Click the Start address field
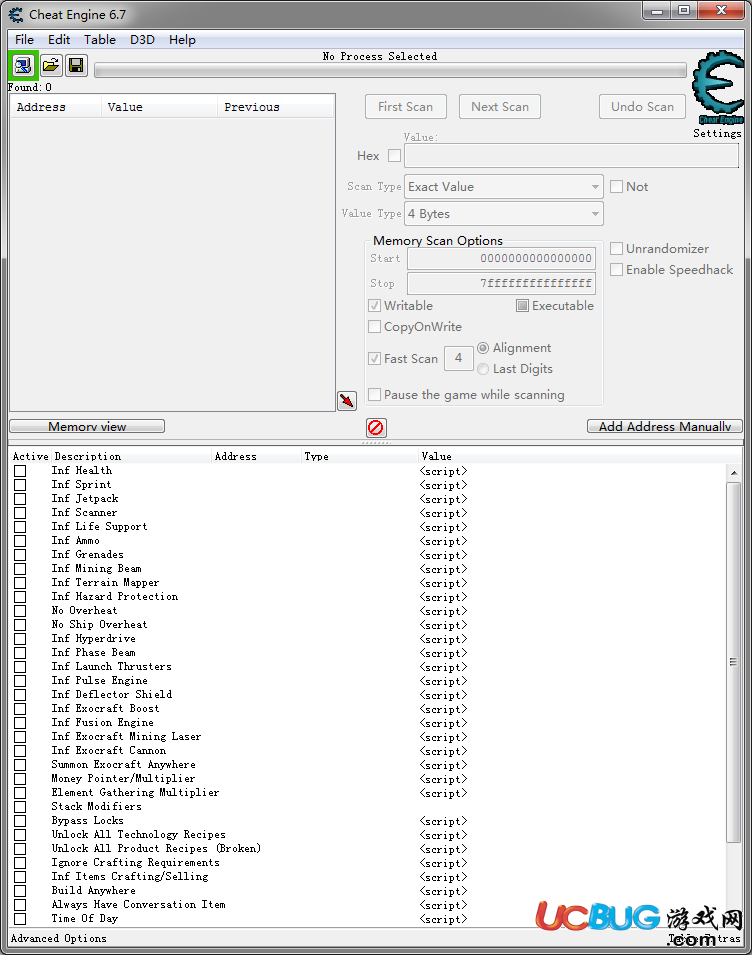Viewport: 752px width, 955px height. pyautogui.click(x=501, y=258)
